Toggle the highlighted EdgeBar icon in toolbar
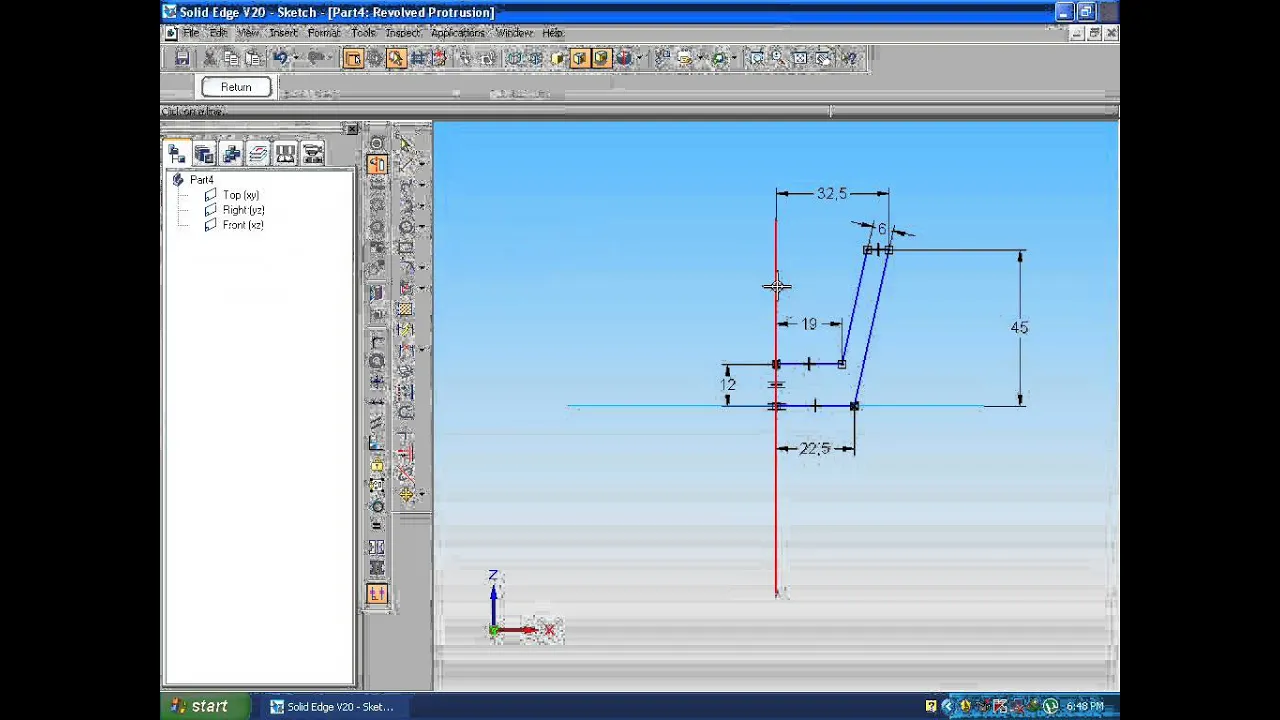 pos(353,59)
